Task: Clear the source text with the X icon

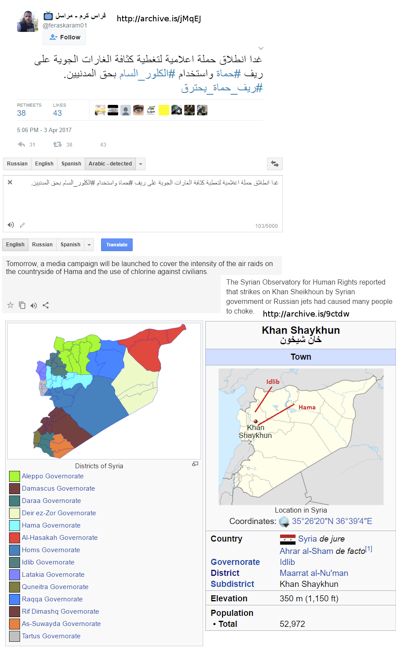Action: (10, 182)
